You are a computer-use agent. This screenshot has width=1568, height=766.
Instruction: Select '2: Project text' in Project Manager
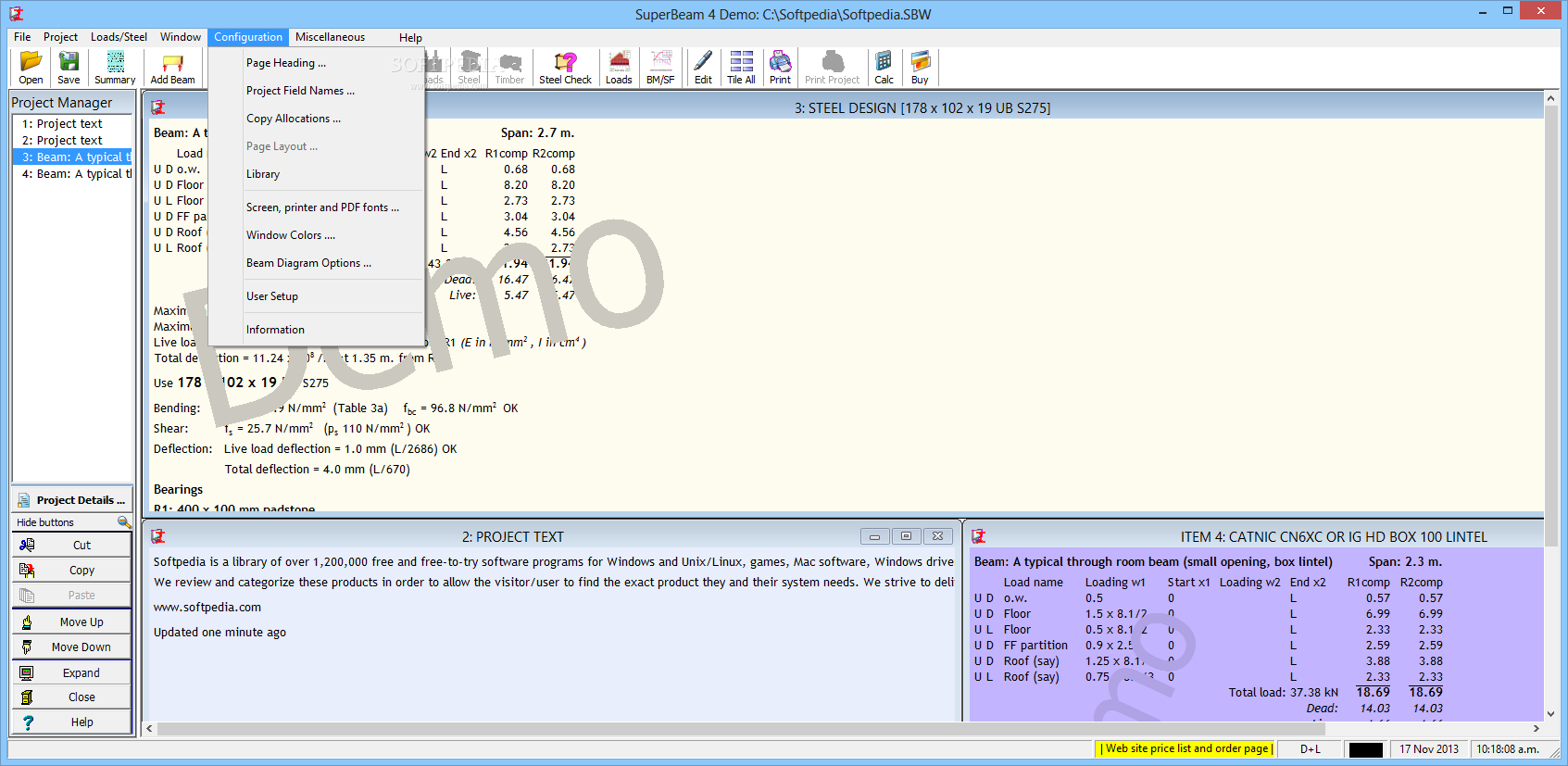pyautogui.click(x=72, y=140)
